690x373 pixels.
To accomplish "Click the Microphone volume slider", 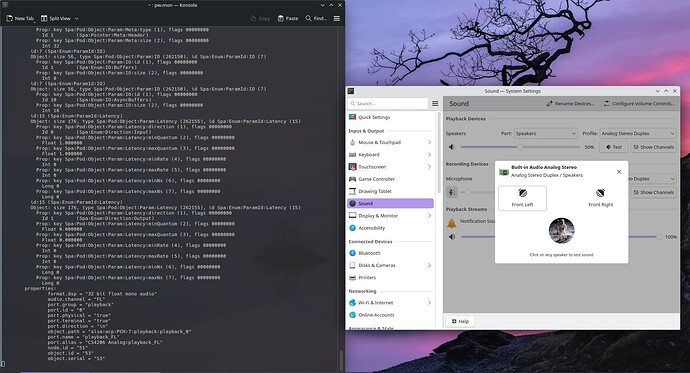I will tap(477, 192).
